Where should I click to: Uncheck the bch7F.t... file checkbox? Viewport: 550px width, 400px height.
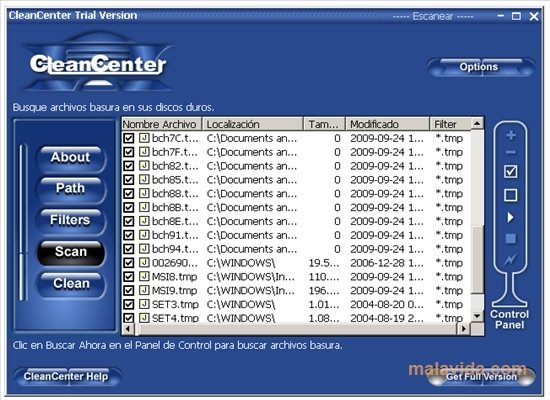129,152
